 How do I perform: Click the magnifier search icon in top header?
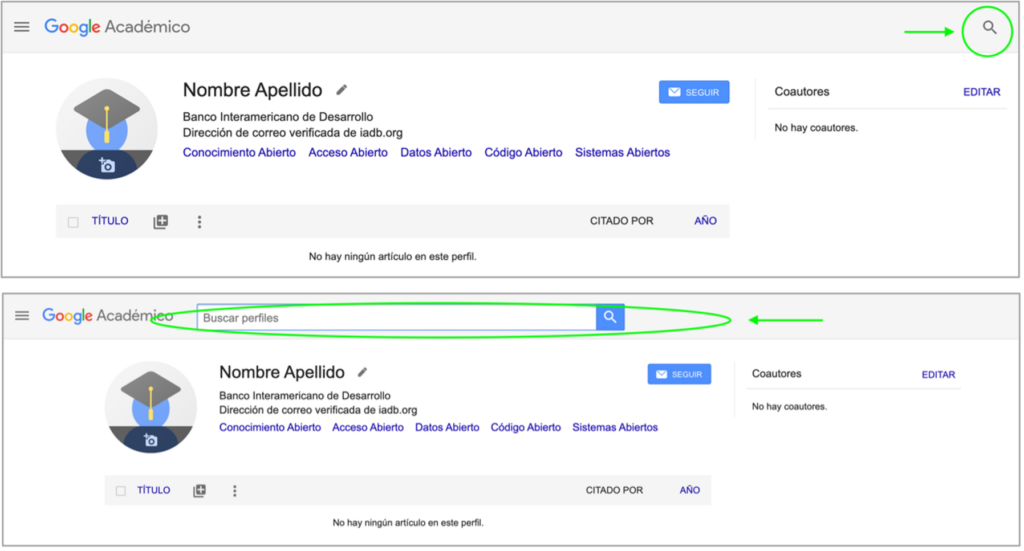(x=989, y=28)
